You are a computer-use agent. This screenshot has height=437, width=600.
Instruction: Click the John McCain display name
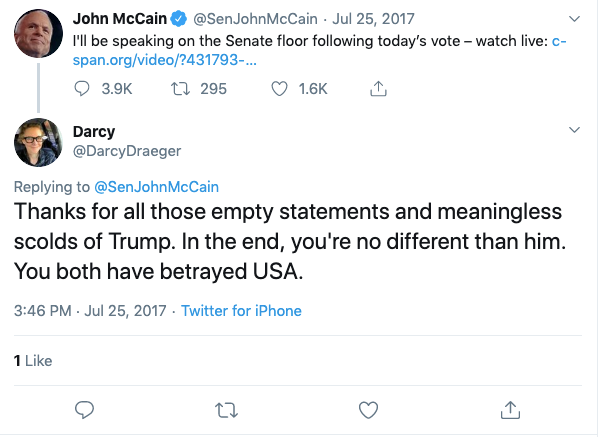(121, 19)
